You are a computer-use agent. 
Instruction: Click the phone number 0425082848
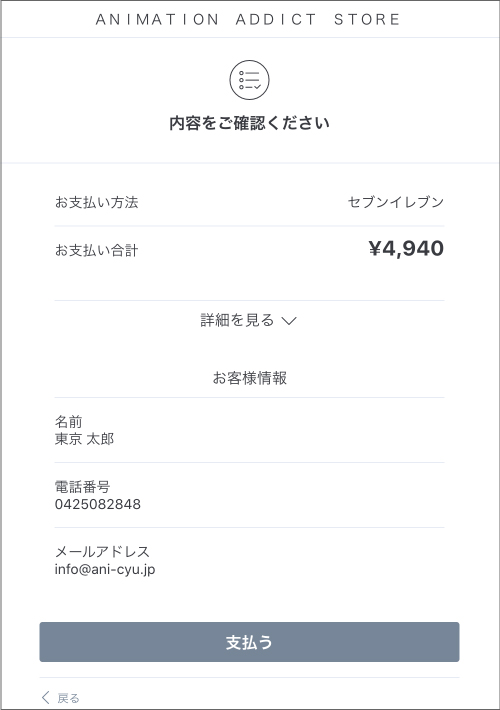click(98, 504)
